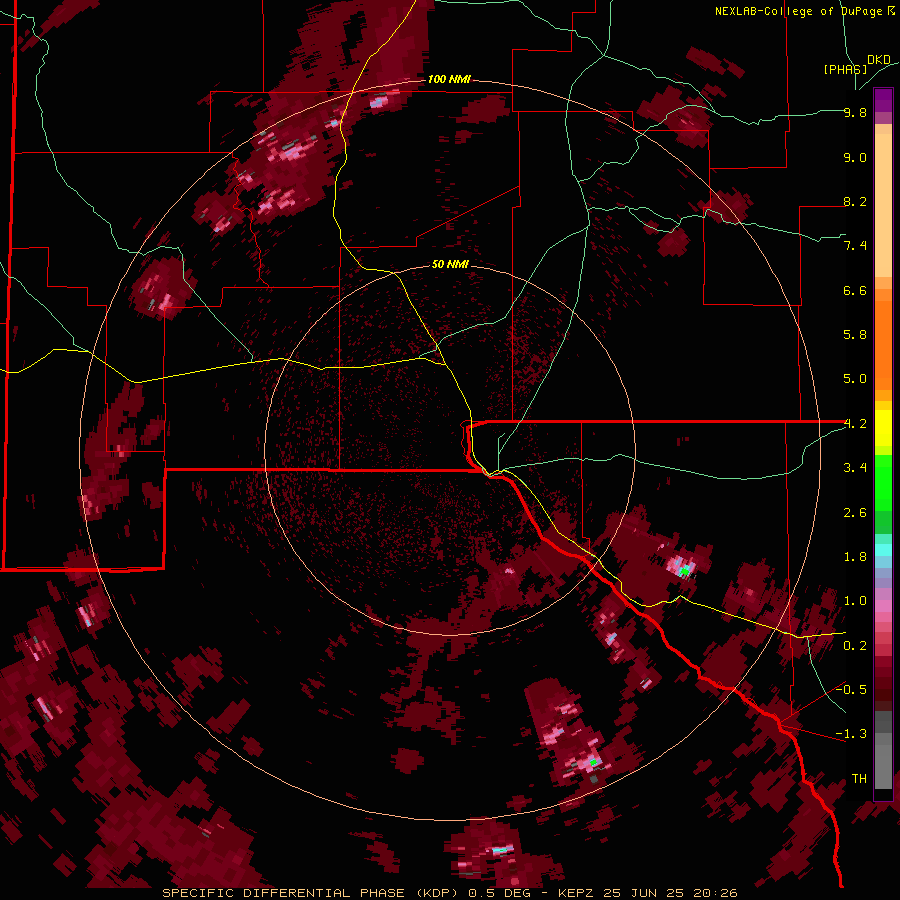This screenshot has width=900, height=900.
Task: Click the 4.2 value on color scale
Action: pos(855,424)
